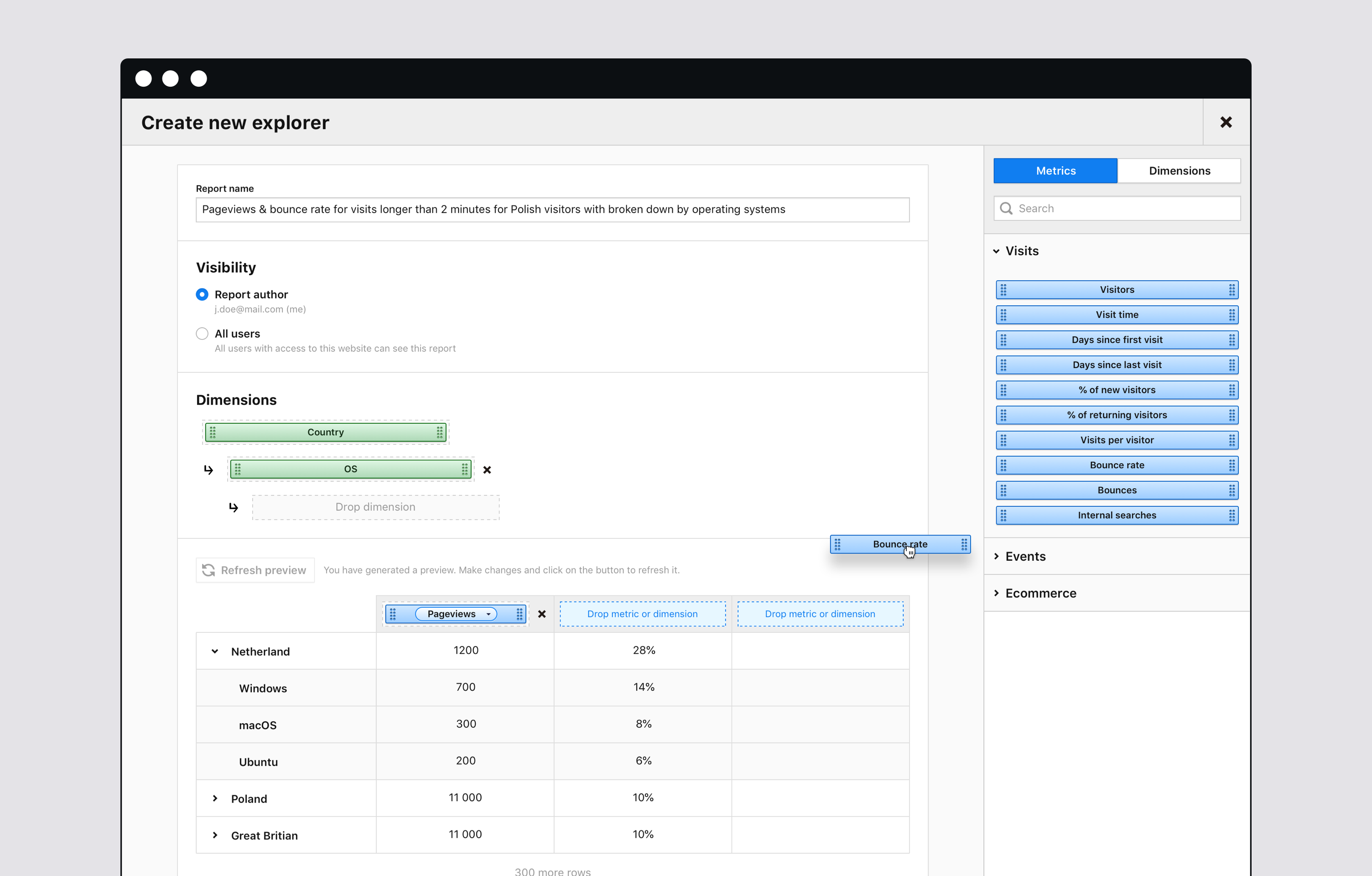Click the Days since first visit metric
This screenshot has width=1372, height=876.
(1117, 340)
